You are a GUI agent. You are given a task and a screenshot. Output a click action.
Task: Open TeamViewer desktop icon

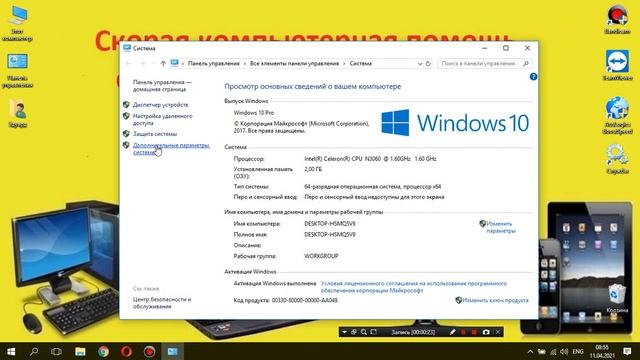[x=617, y=65]
